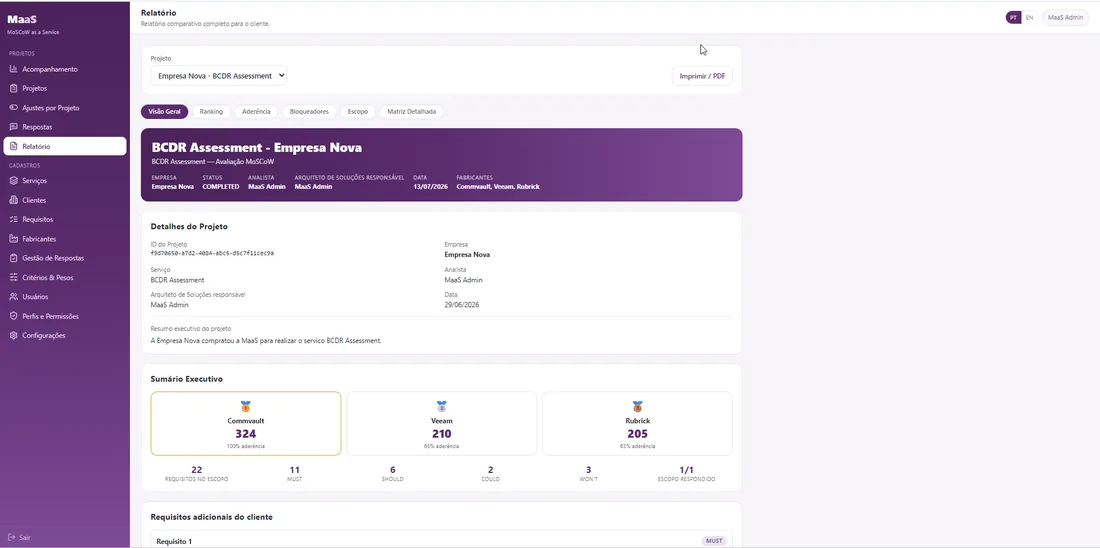Click the project ID f9d70650 text

[212, 253]
